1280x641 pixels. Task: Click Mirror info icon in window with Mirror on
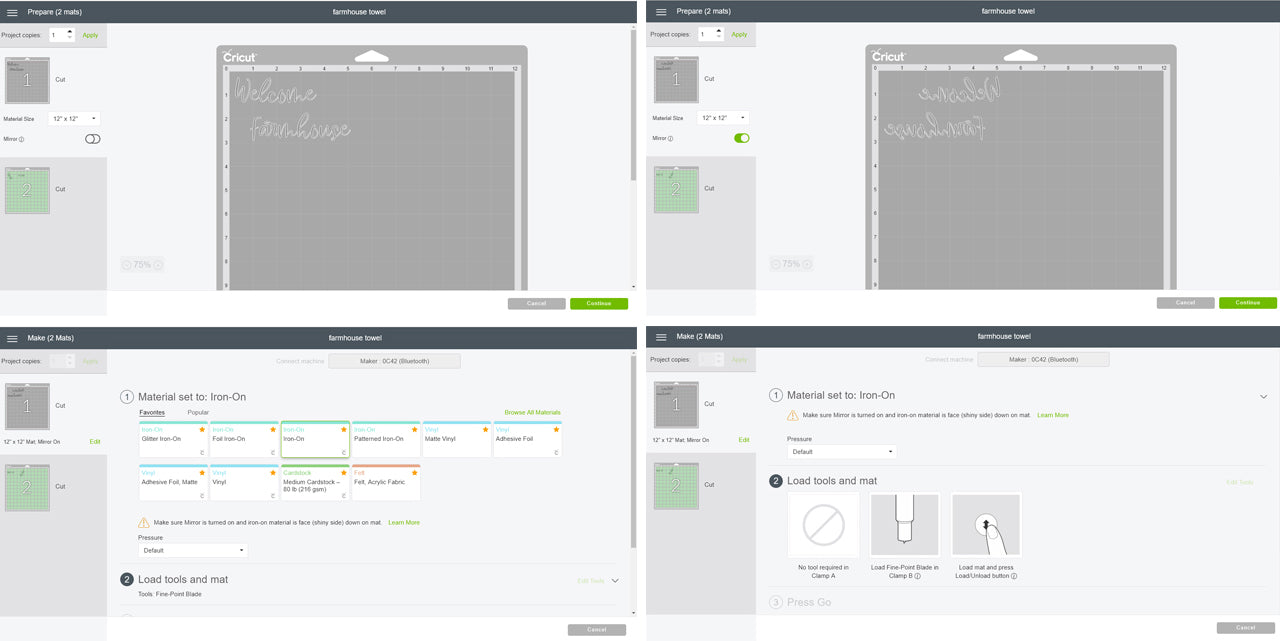[671, 138]
